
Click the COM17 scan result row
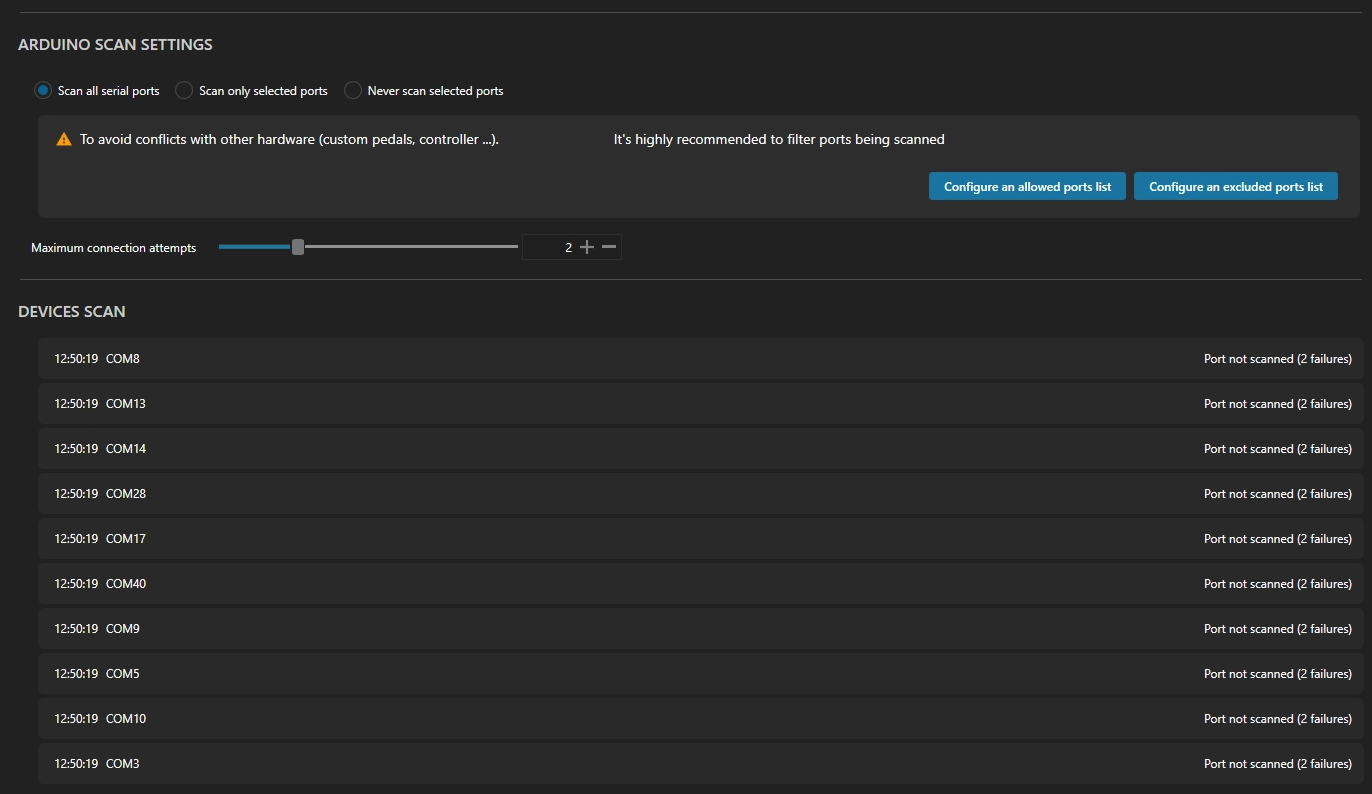pos(700,539)
